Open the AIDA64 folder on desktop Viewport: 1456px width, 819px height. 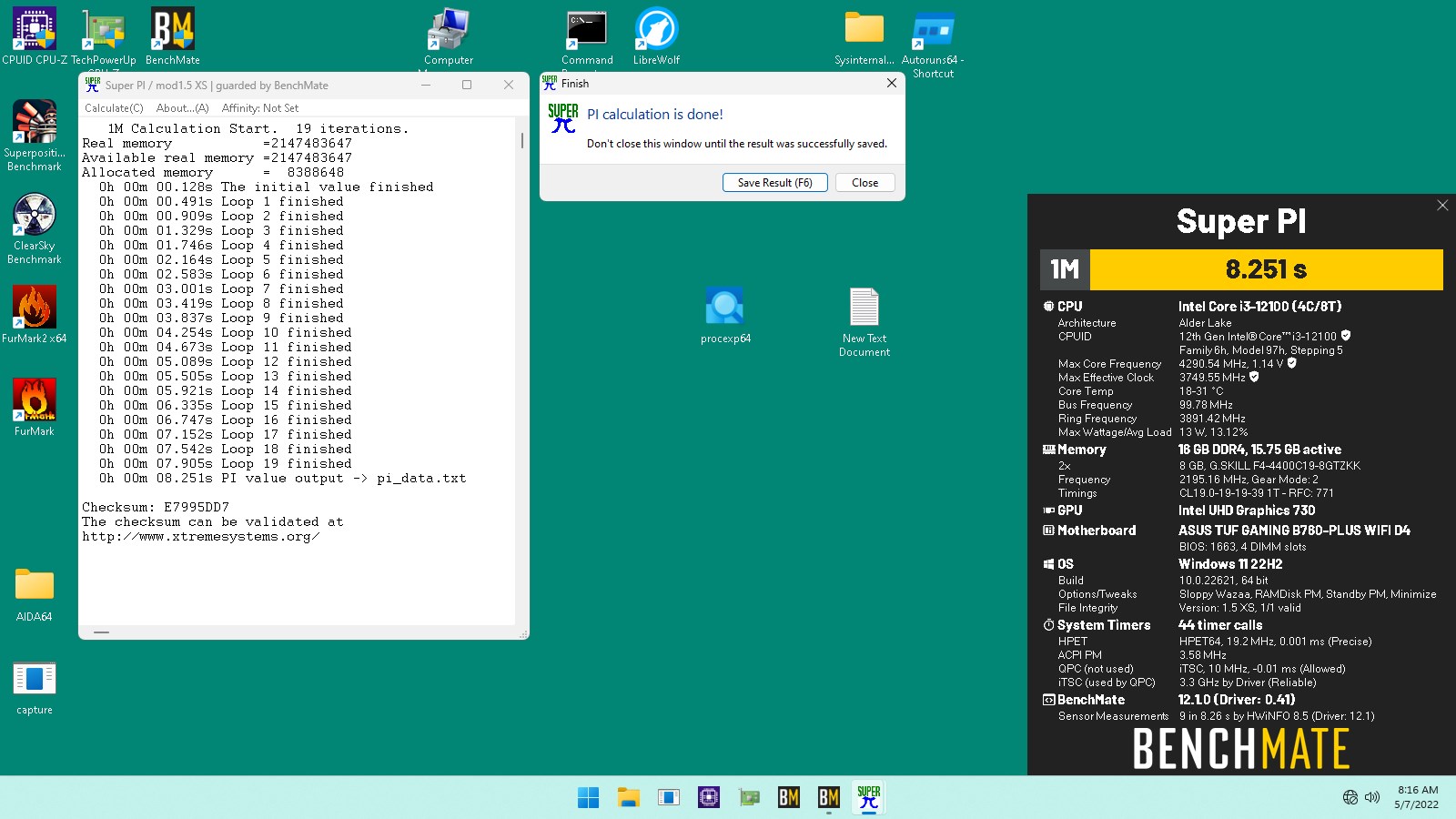[x=35, y=593]
